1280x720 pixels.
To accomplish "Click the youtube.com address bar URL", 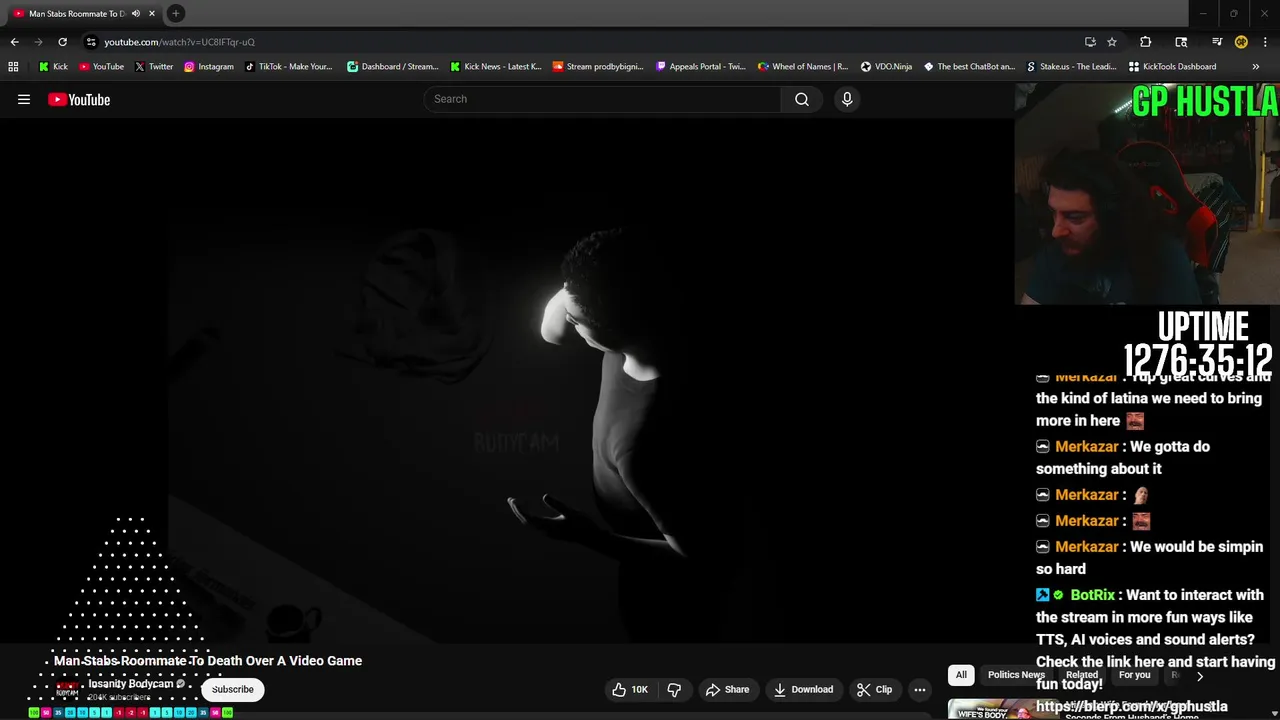I will pyautogui.click(x=179, y=42).
